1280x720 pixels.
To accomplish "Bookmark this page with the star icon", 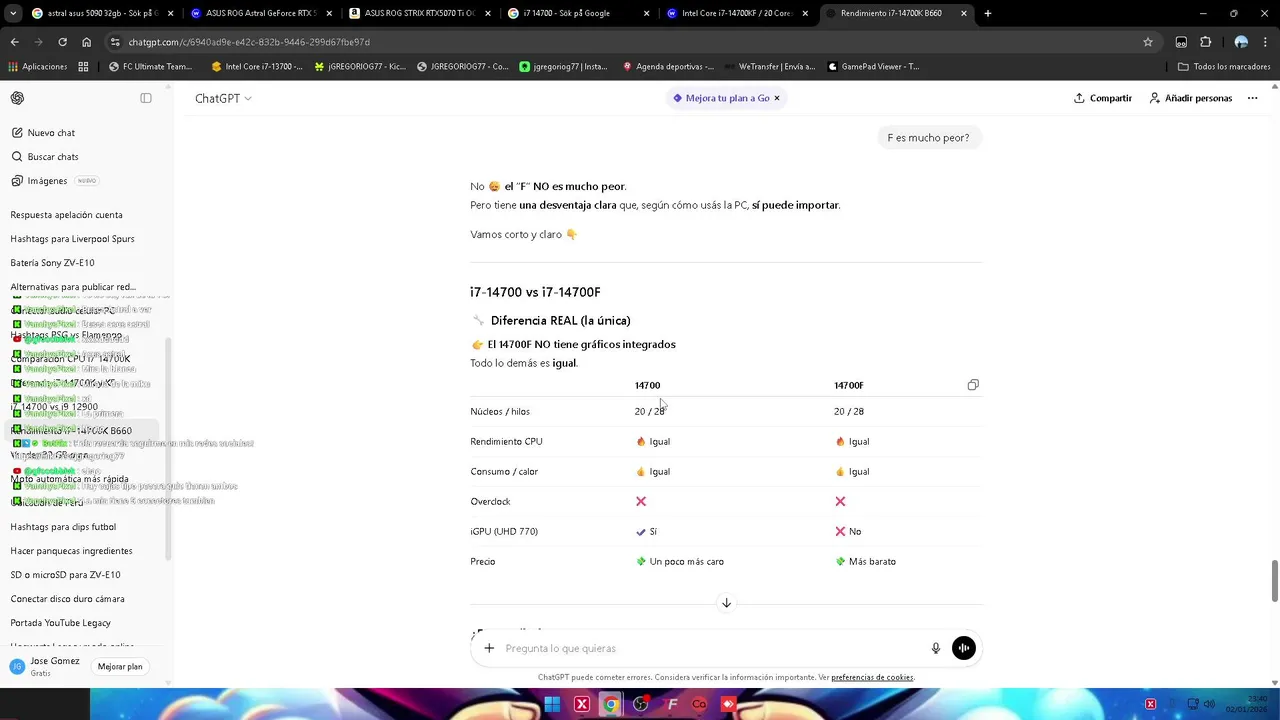I will 1148,42.
